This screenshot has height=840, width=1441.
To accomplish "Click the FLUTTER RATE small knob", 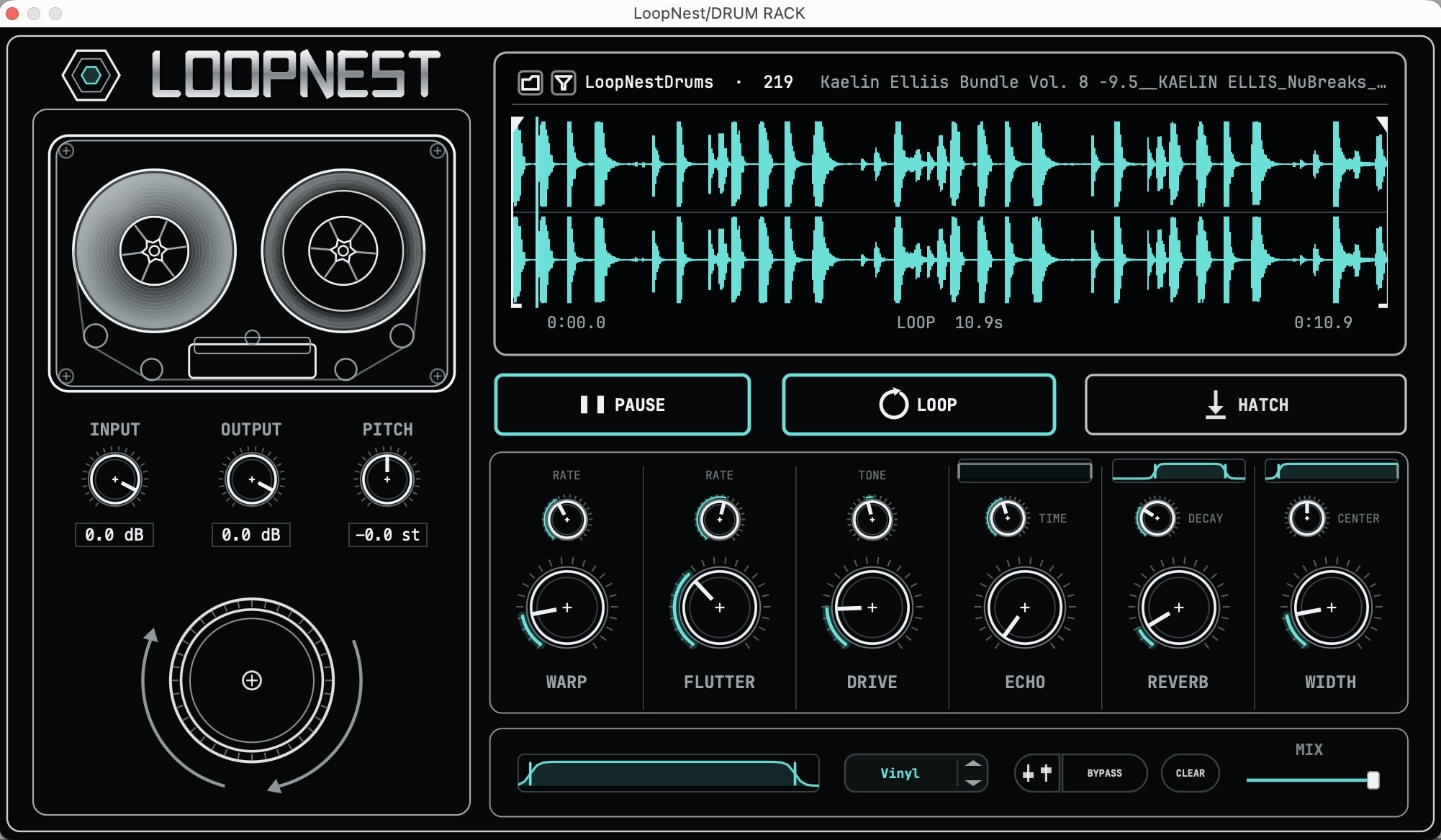I will pyautogui.click(x=720, y=519).
